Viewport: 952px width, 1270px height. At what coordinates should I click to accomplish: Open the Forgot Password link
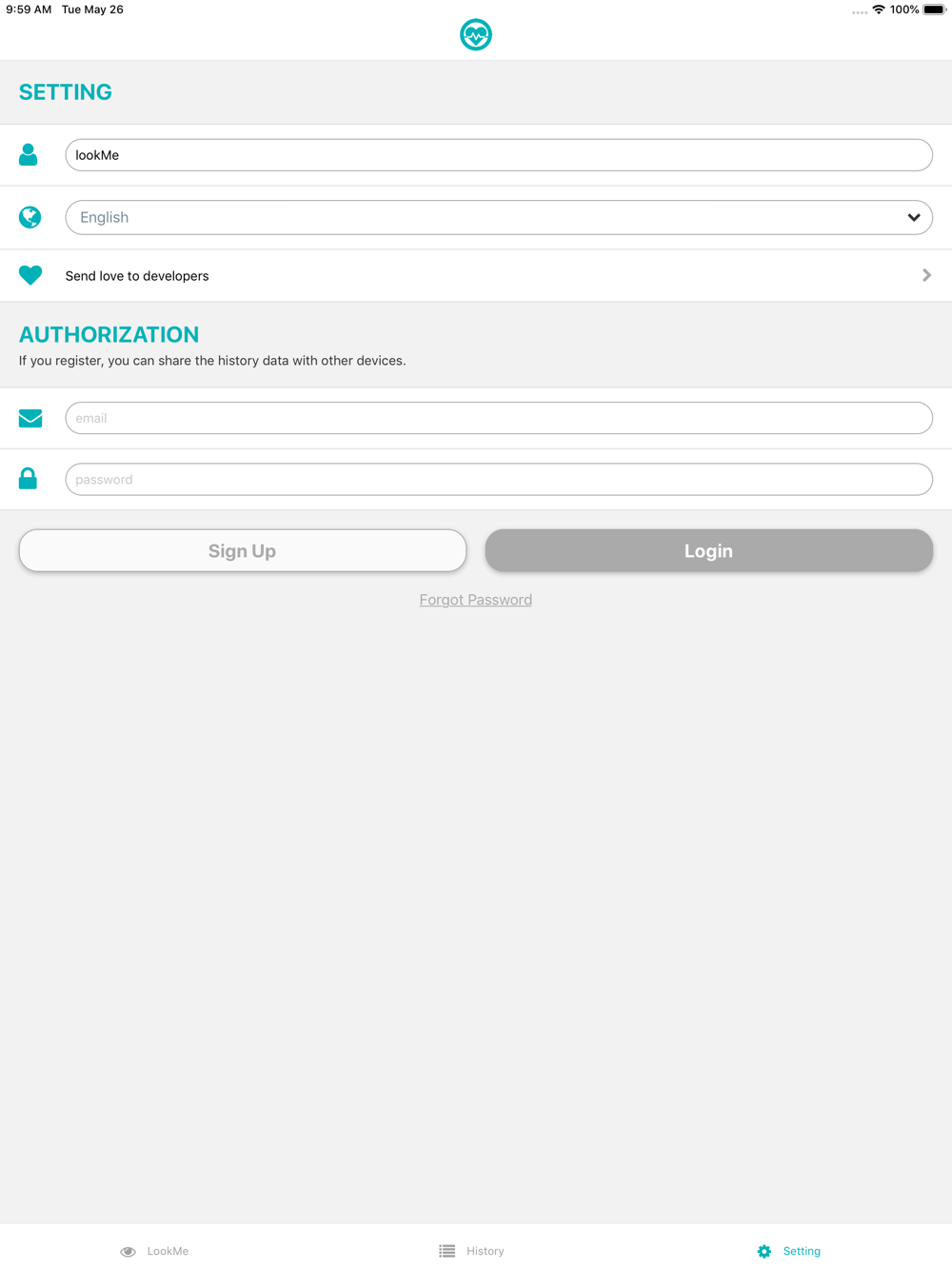pyautogui.click(x=476, y=600)
